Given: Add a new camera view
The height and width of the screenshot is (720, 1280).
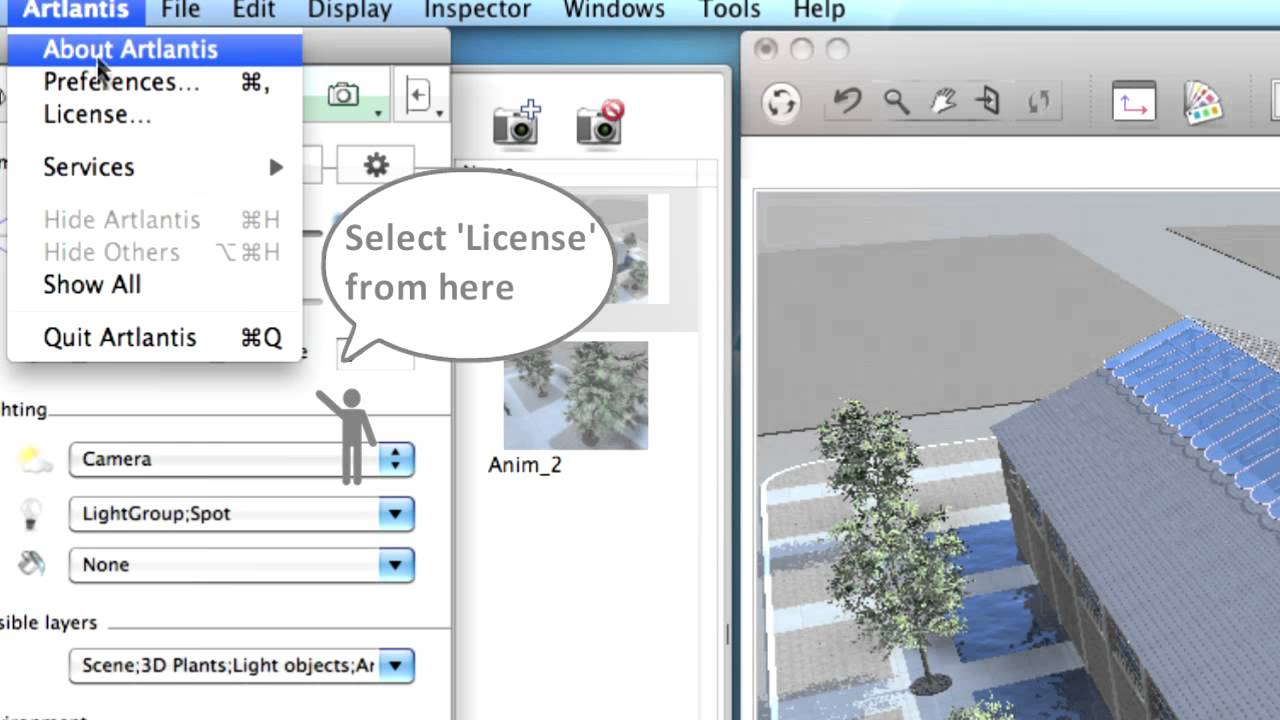Looking at the screenshot, I should pyautogui.click(x=516, y=122).
